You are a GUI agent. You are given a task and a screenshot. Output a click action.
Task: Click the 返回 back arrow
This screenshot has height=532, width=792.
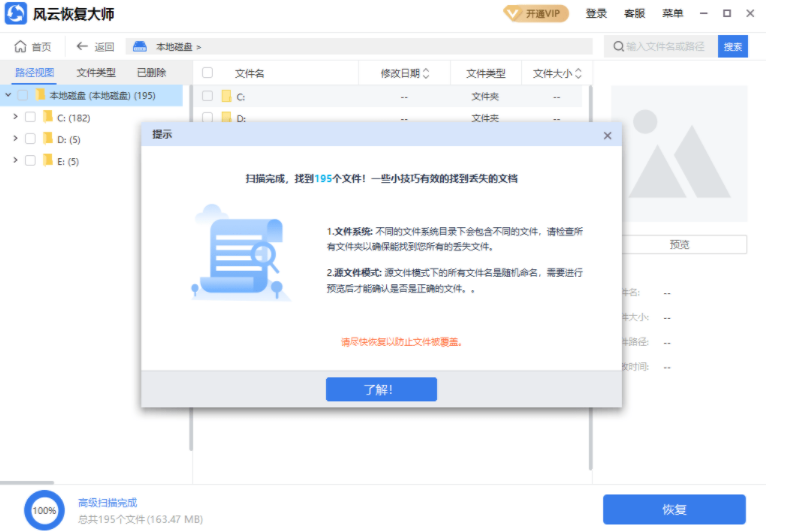[x=82, y=46]
